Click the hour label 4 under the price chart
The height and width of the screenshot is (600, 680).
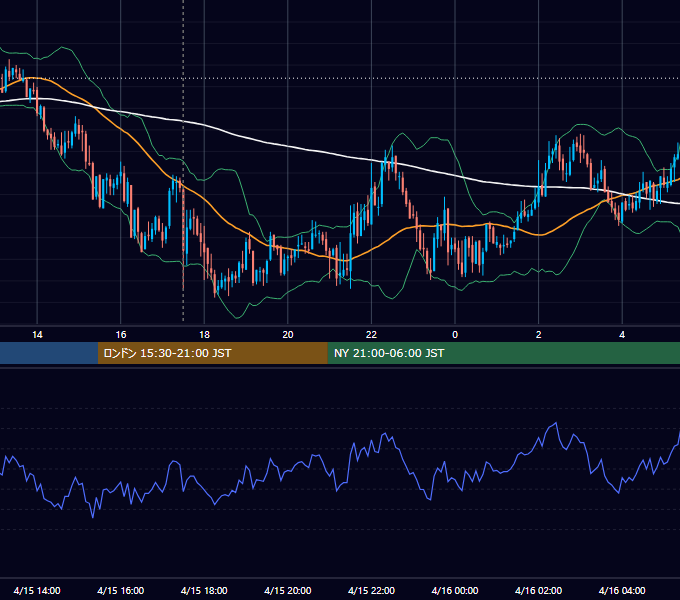622,335
